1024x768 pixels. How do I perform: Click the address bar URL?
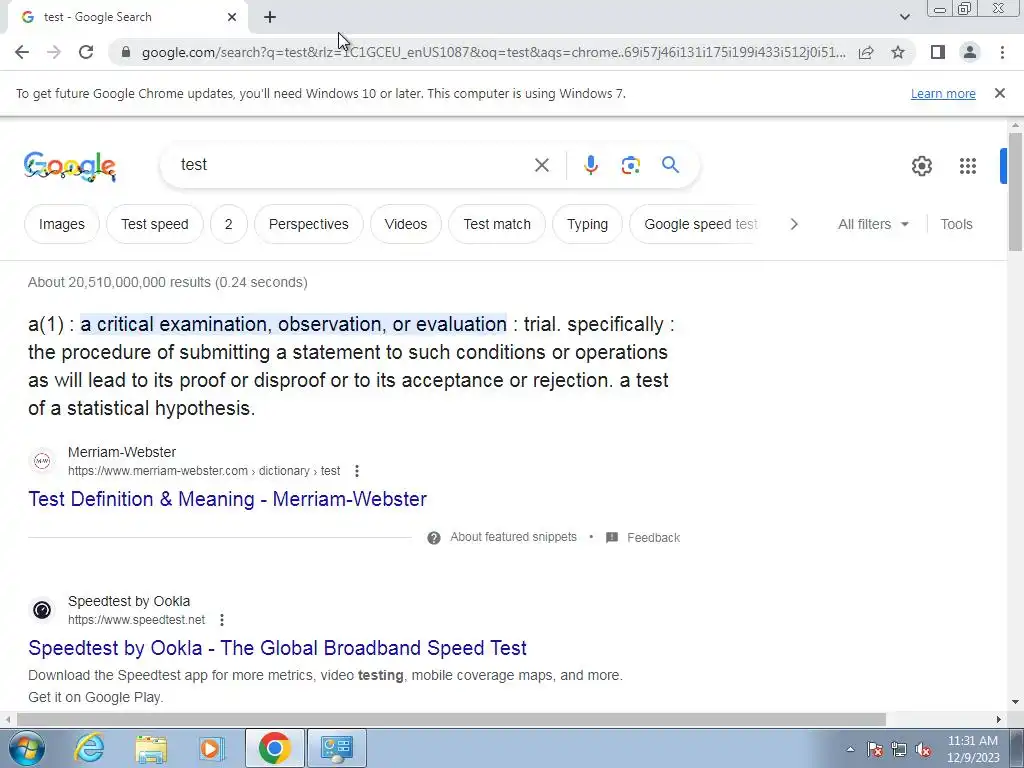[493, 52]
